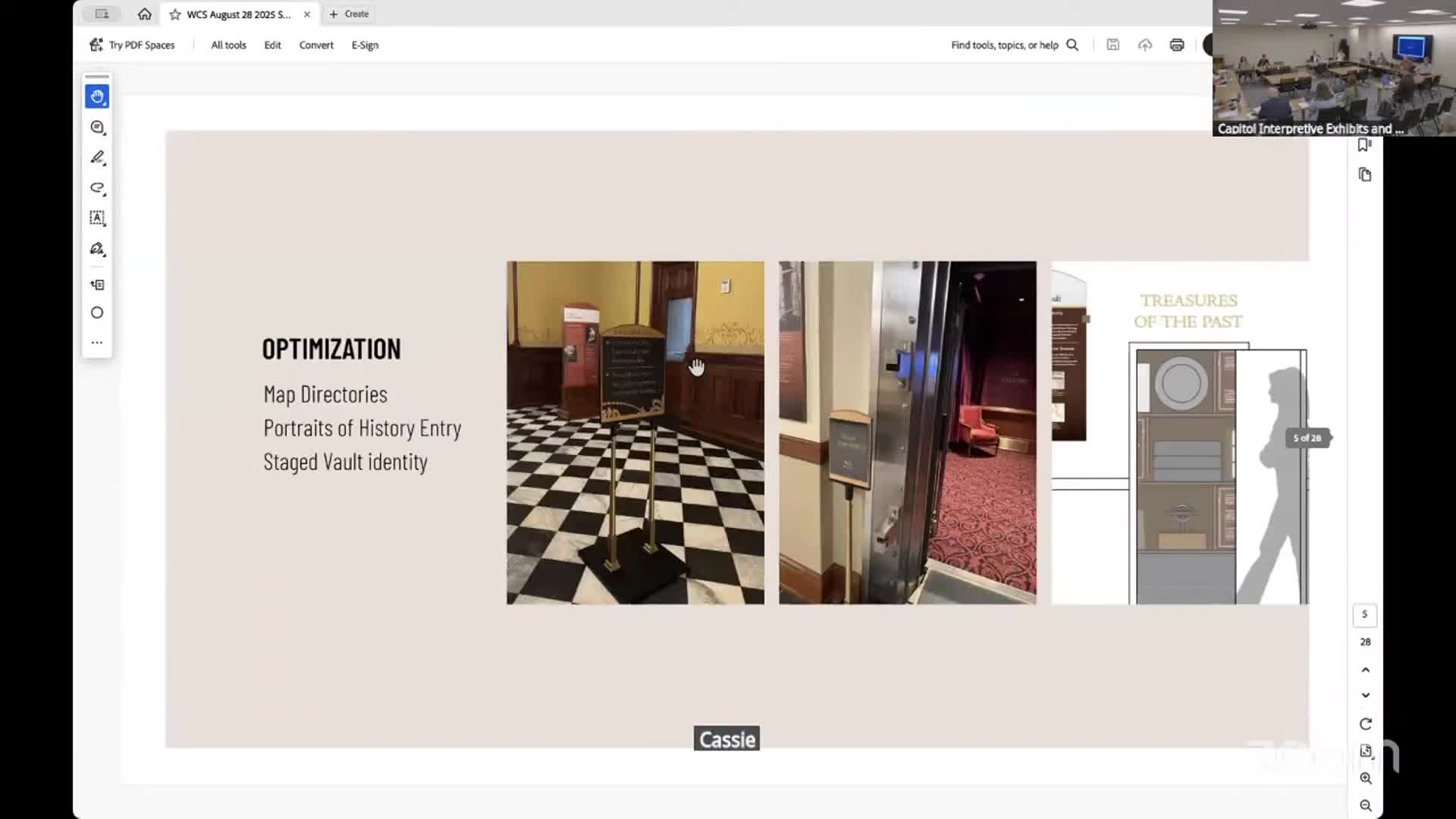This screenshot has height=819, width=1456.
Task: Create a new tab with Create
Action: tap(349, 14)
